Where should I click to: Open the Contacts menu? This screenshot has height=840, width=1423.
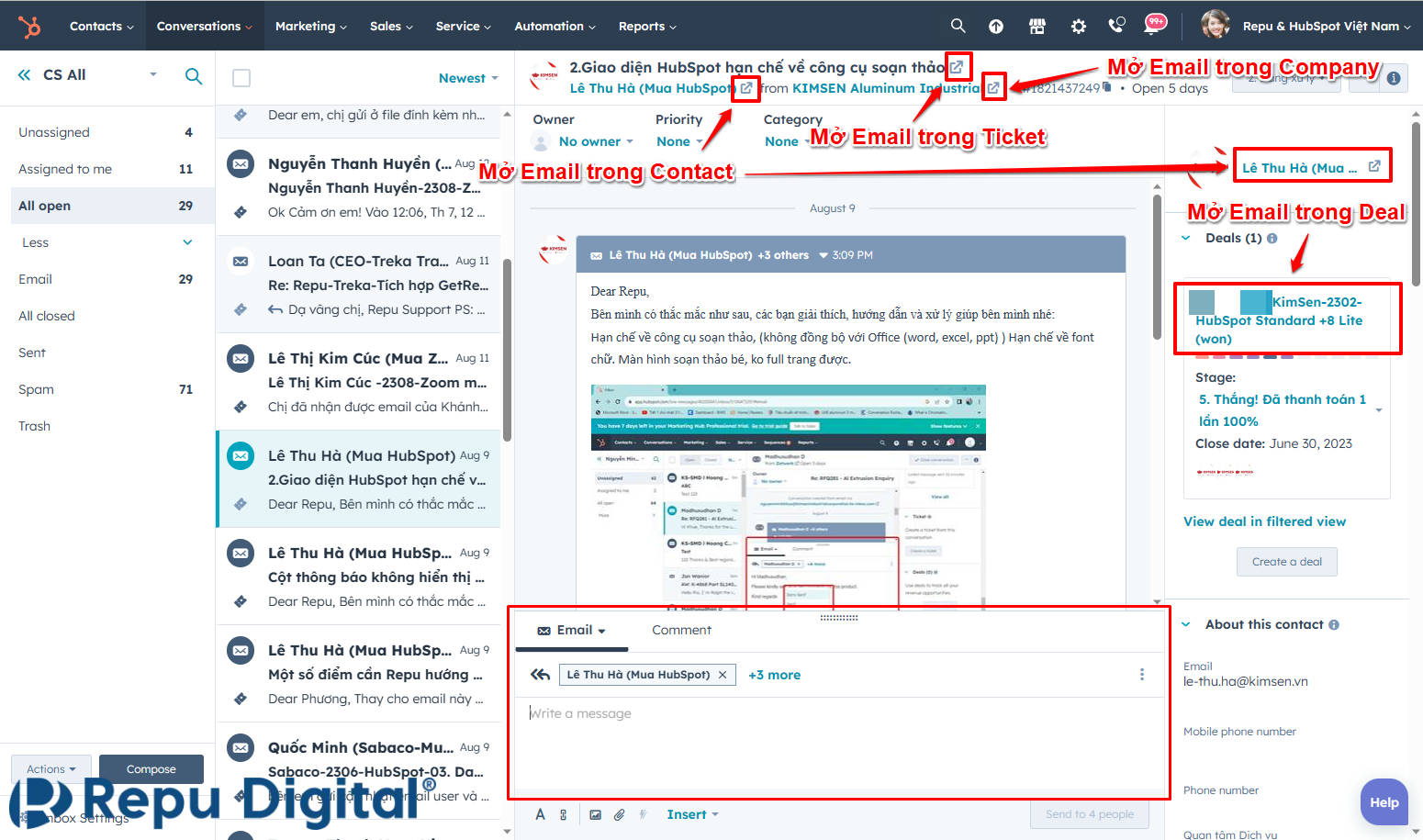tap(101, 26)
